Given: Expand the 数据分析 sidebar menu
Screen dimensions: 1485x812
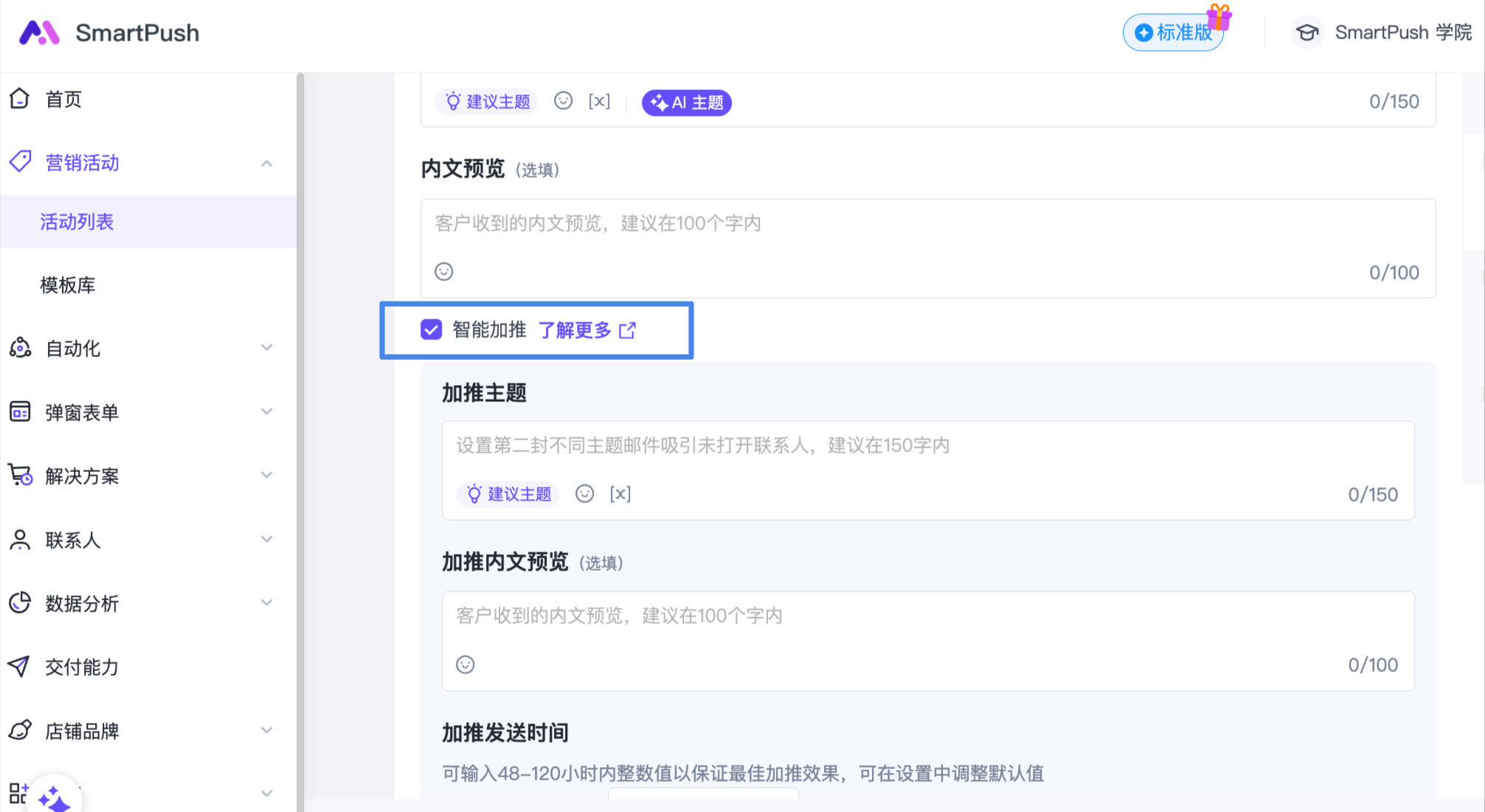Looking at the screenshot, I should [266, 603].
